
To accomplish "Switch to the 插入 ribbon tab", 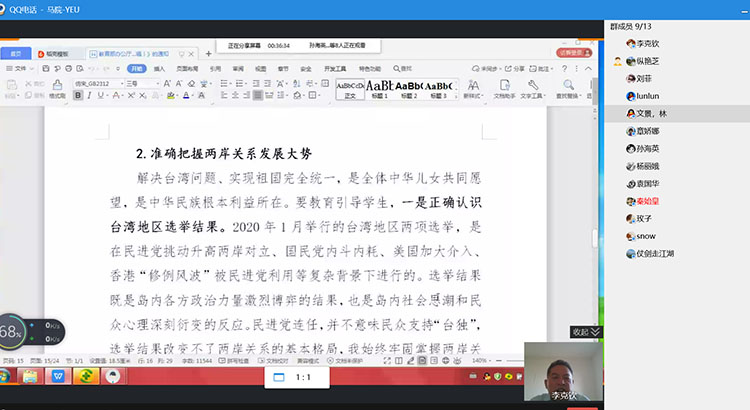I will (160, 68).
